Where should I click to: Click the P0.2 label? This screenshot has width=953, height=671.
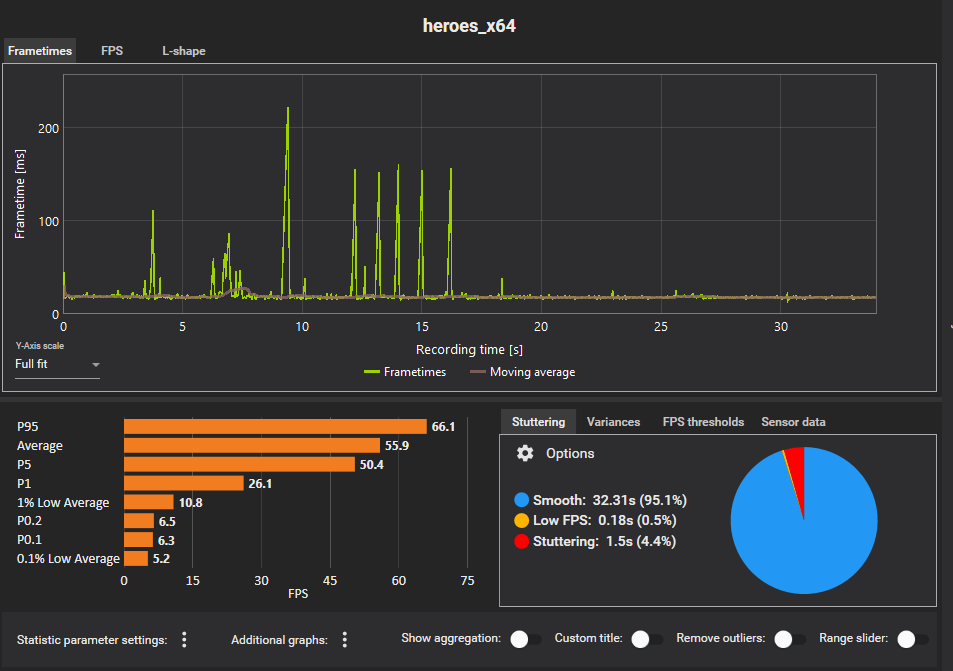pyautogui.click(x=30, y=521)
